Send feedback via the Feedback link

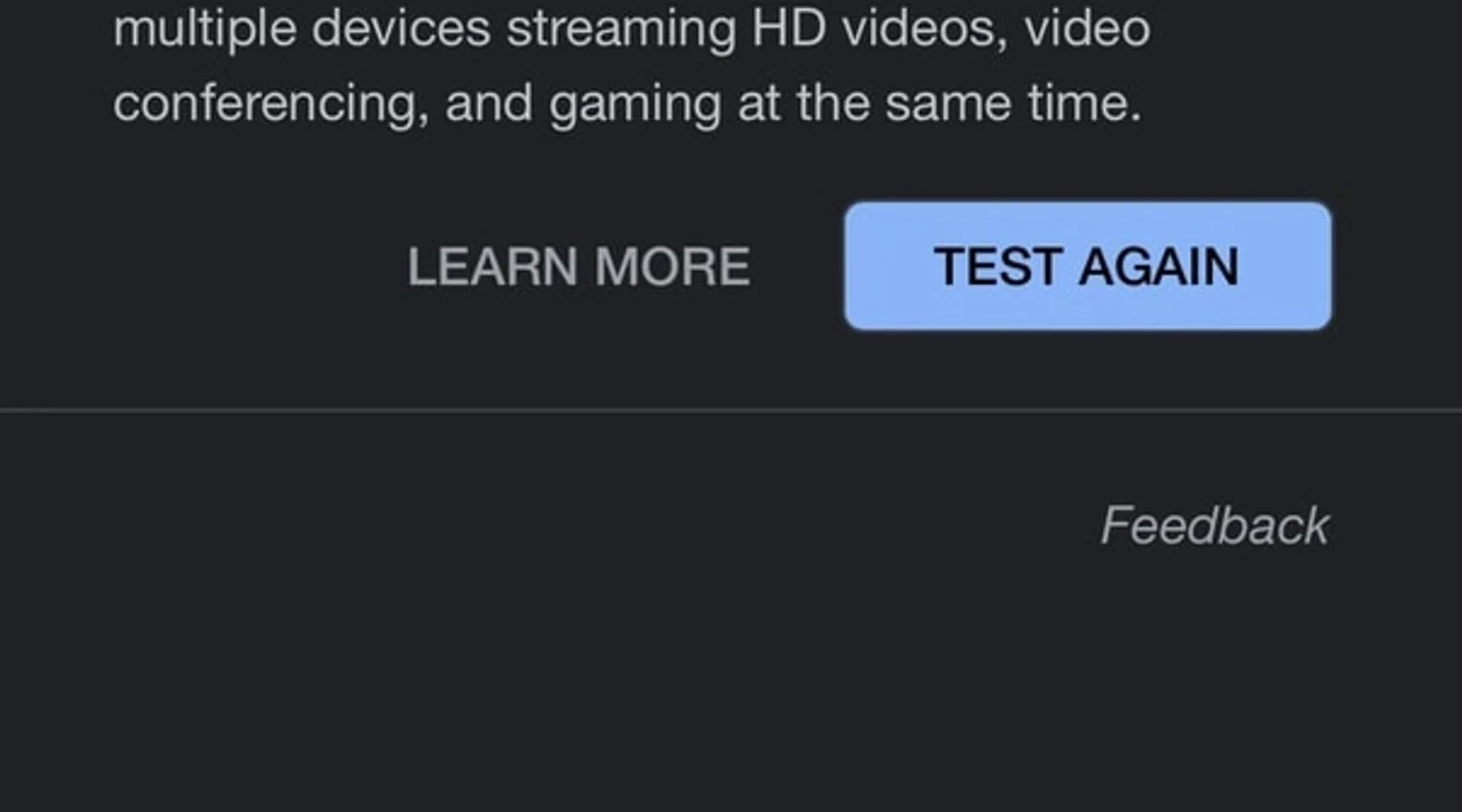1214,525
